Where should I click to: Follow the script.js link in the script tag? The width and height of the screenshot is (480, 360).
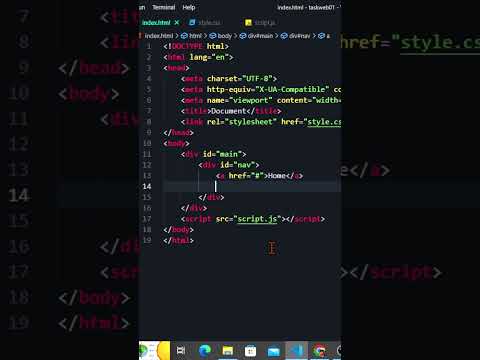click(257, 219)
